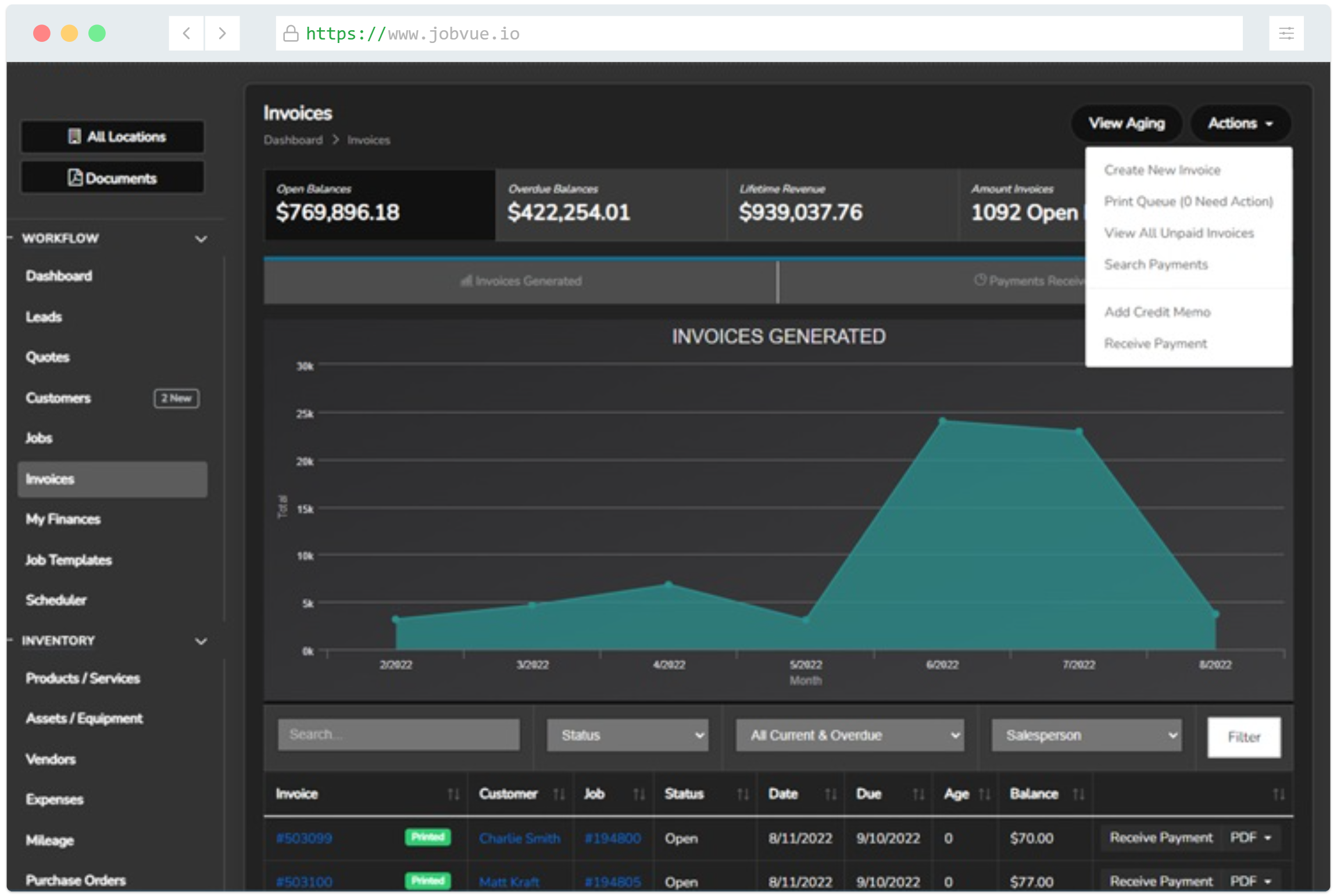Choose Receive Payment from Actions menu
1337x896 pixels.
[1155, 343]
